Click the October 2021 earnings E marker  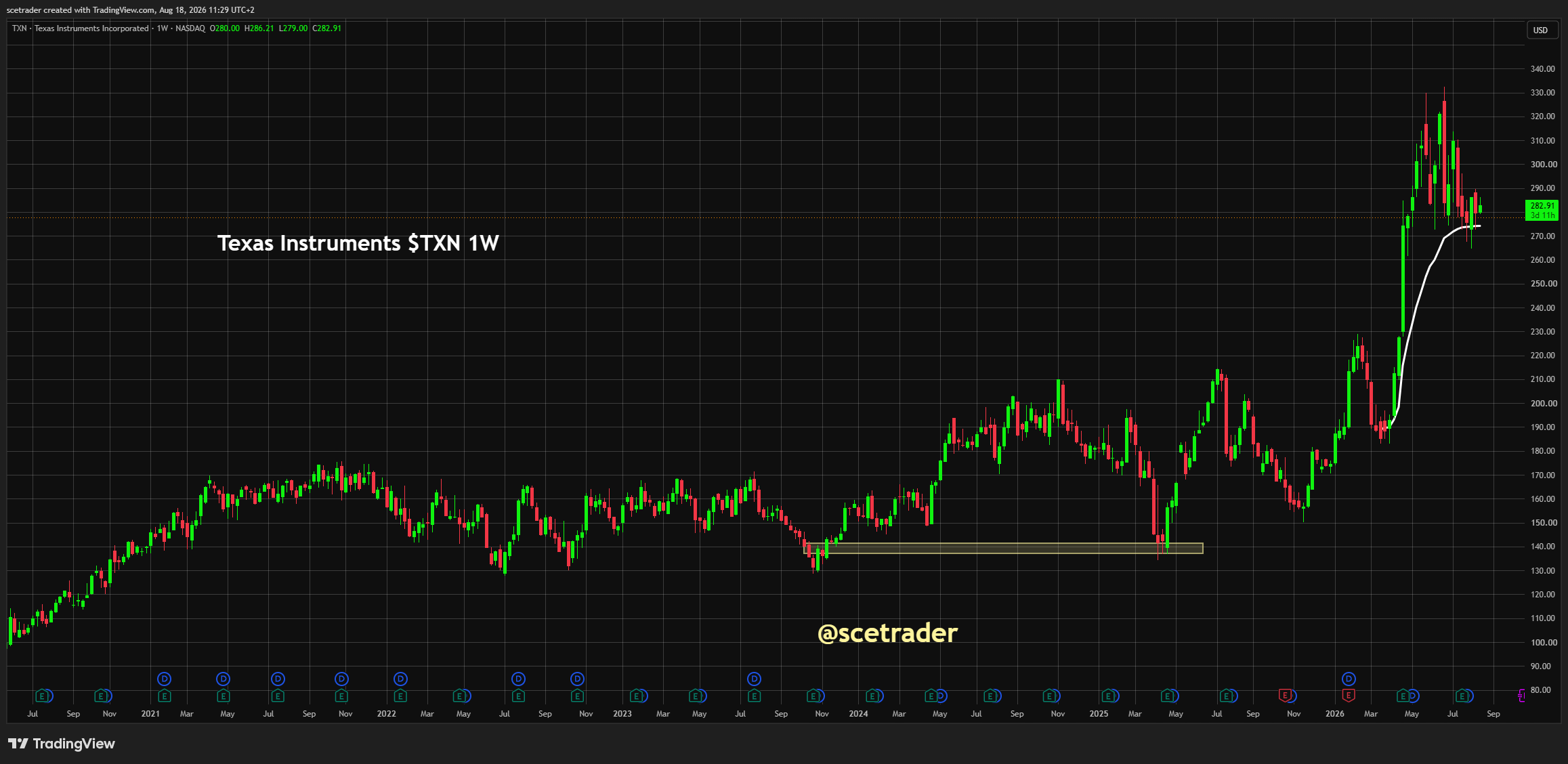point(341,696)
